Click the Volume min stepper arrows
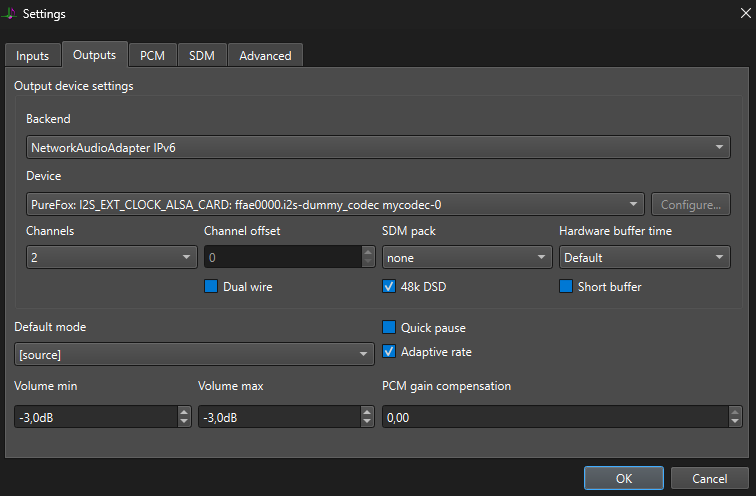The image size is (756, 496). tap(183, 417)
